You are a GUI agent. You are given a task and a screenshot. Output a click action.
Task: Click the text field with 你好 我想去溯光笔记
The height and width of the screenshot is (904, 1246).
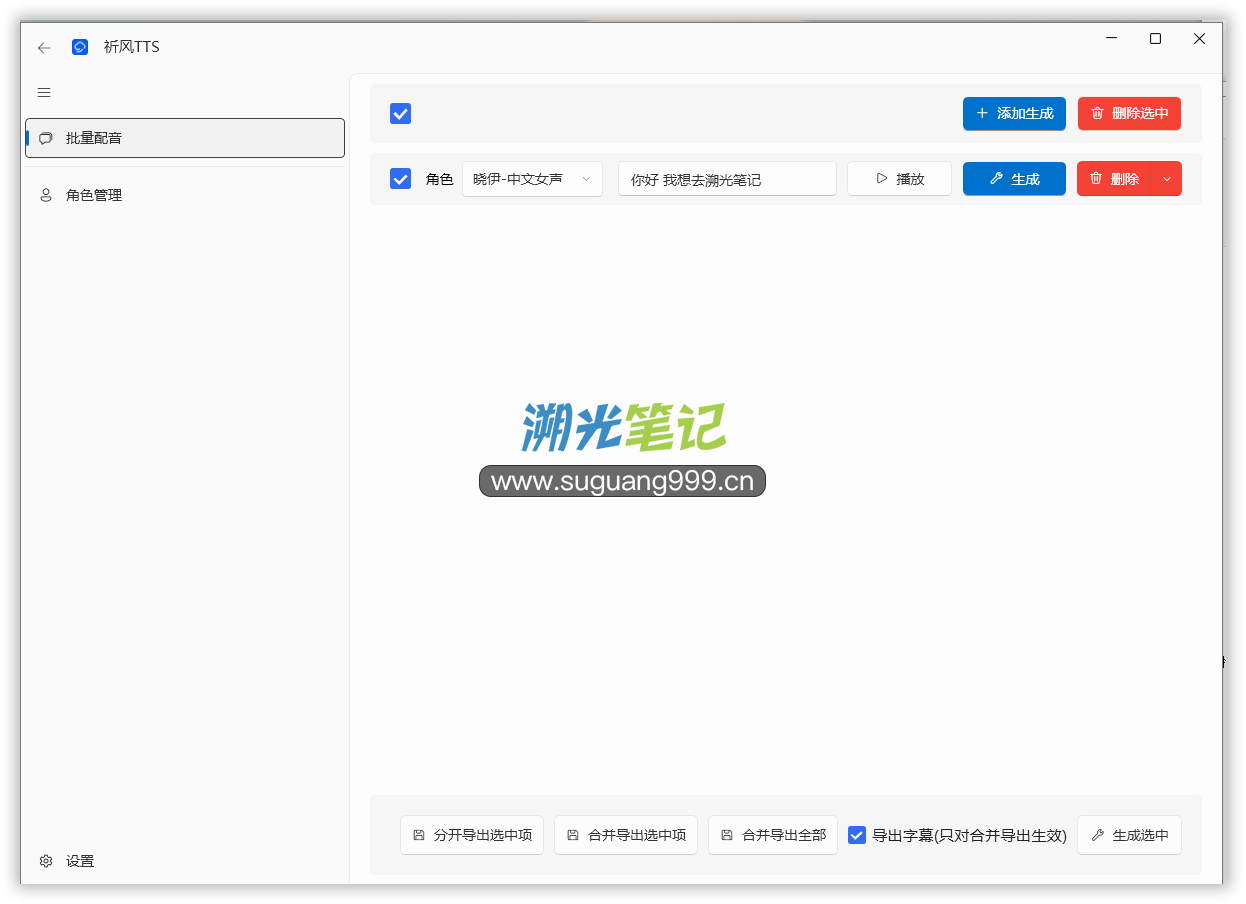pyautogui.click(x=727, y=179)
